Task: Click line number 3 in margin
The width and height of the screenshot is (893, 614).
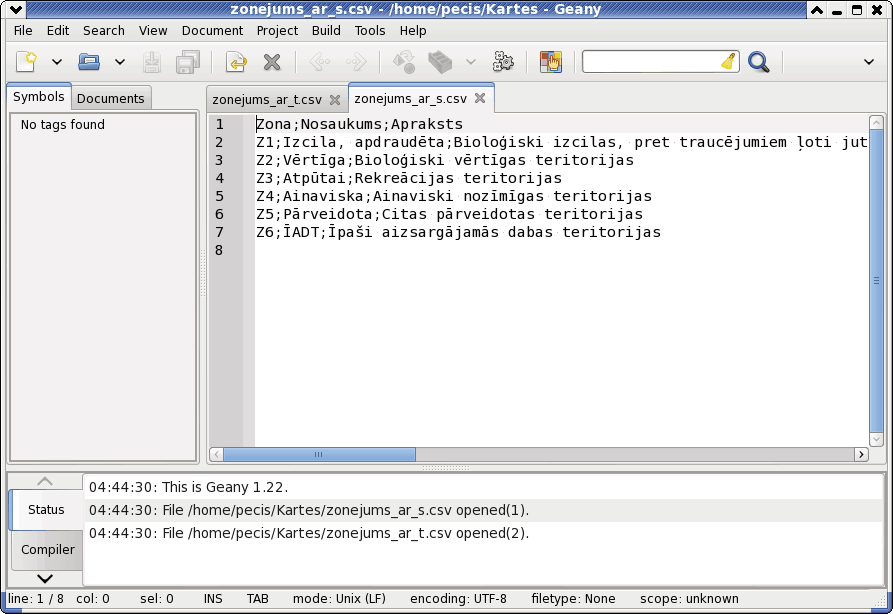Action: click(x=219, y=160)
